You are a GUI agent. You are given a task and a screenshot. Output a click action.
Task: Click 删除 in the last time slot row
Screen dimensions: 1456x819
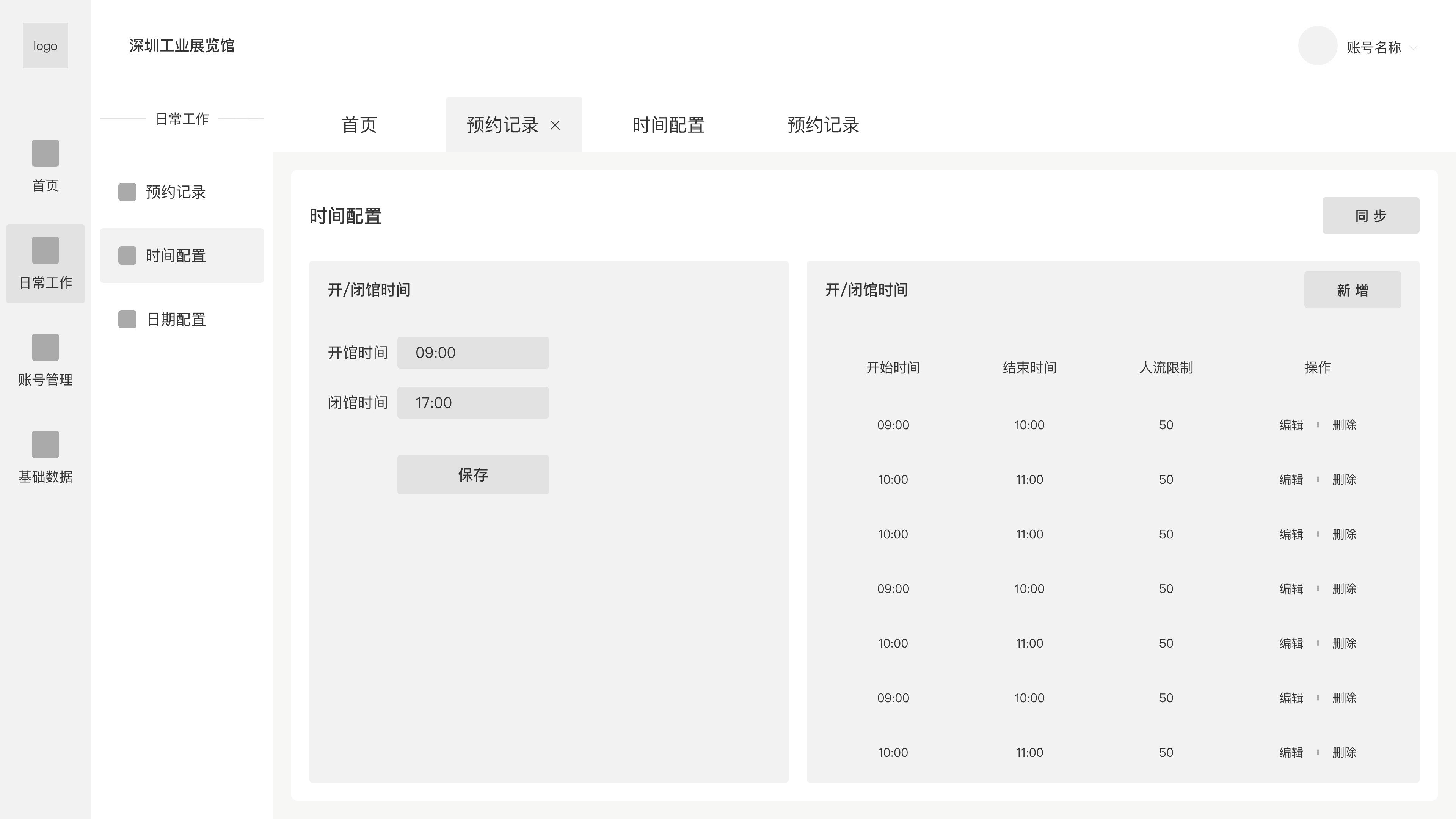click(x=1344, y=752)
